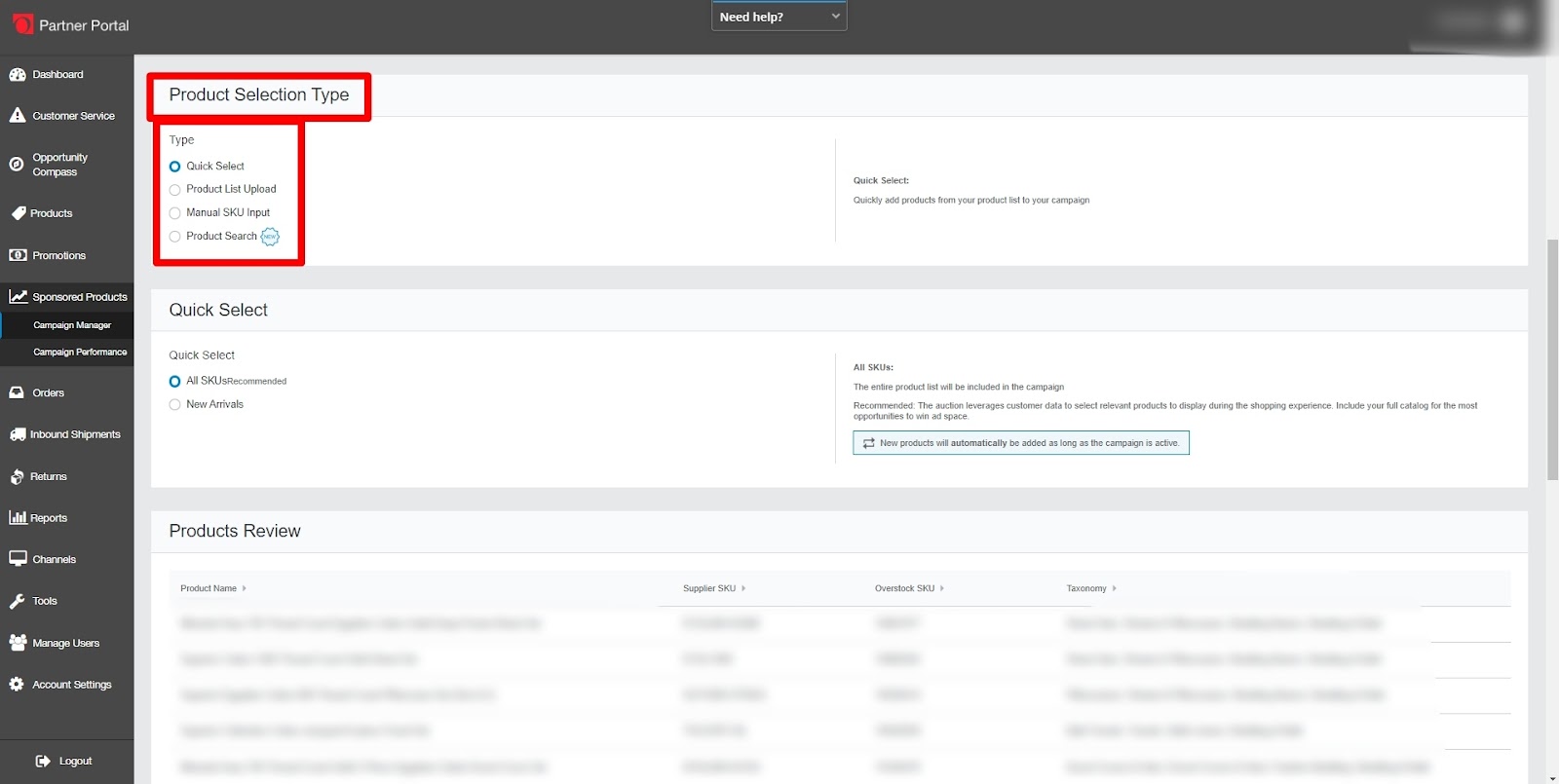Viewport: 1559px width, 784px height.
Task: Click the Promotions money icon
Action: pyautogui.click(x=18, y=255)
